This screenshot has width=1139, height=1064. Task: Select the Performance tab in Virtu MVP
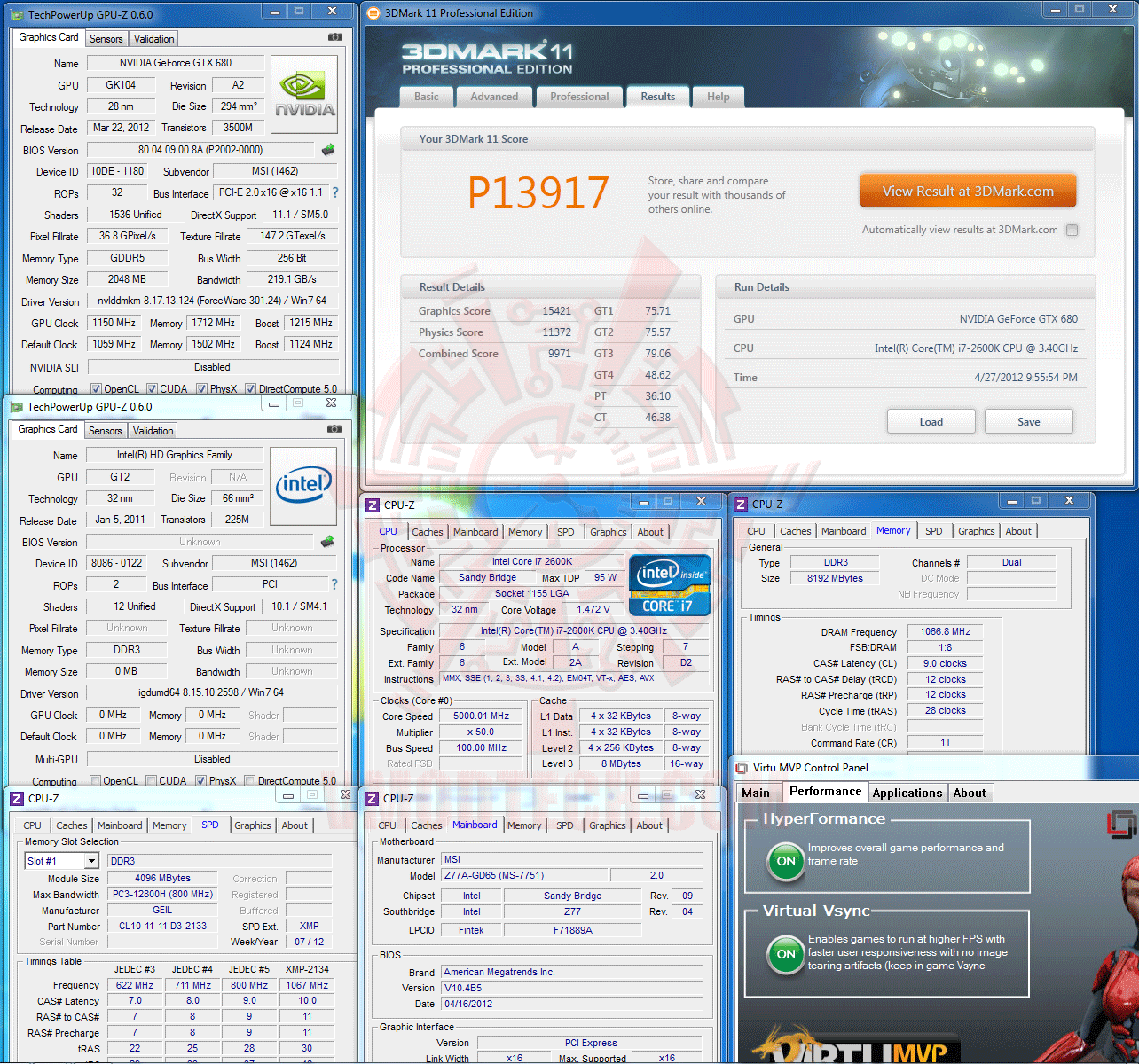coord(825,792)
